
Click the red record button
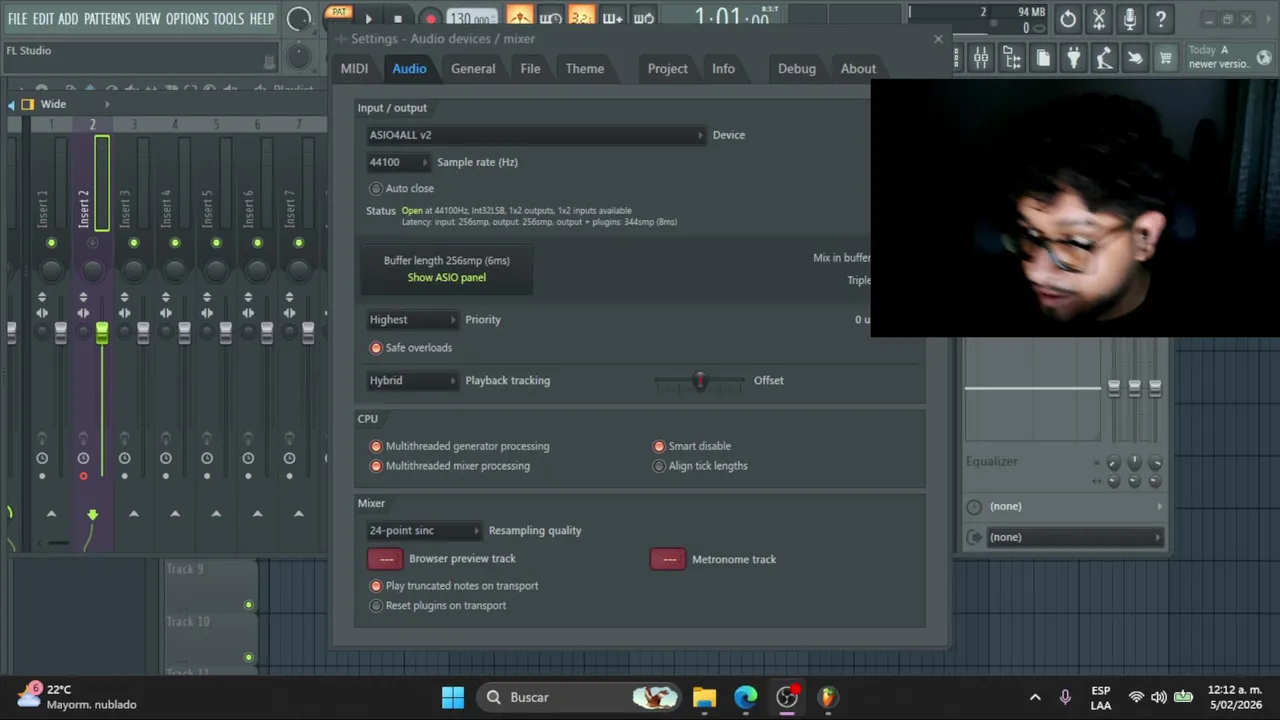[x=430, y=18]
